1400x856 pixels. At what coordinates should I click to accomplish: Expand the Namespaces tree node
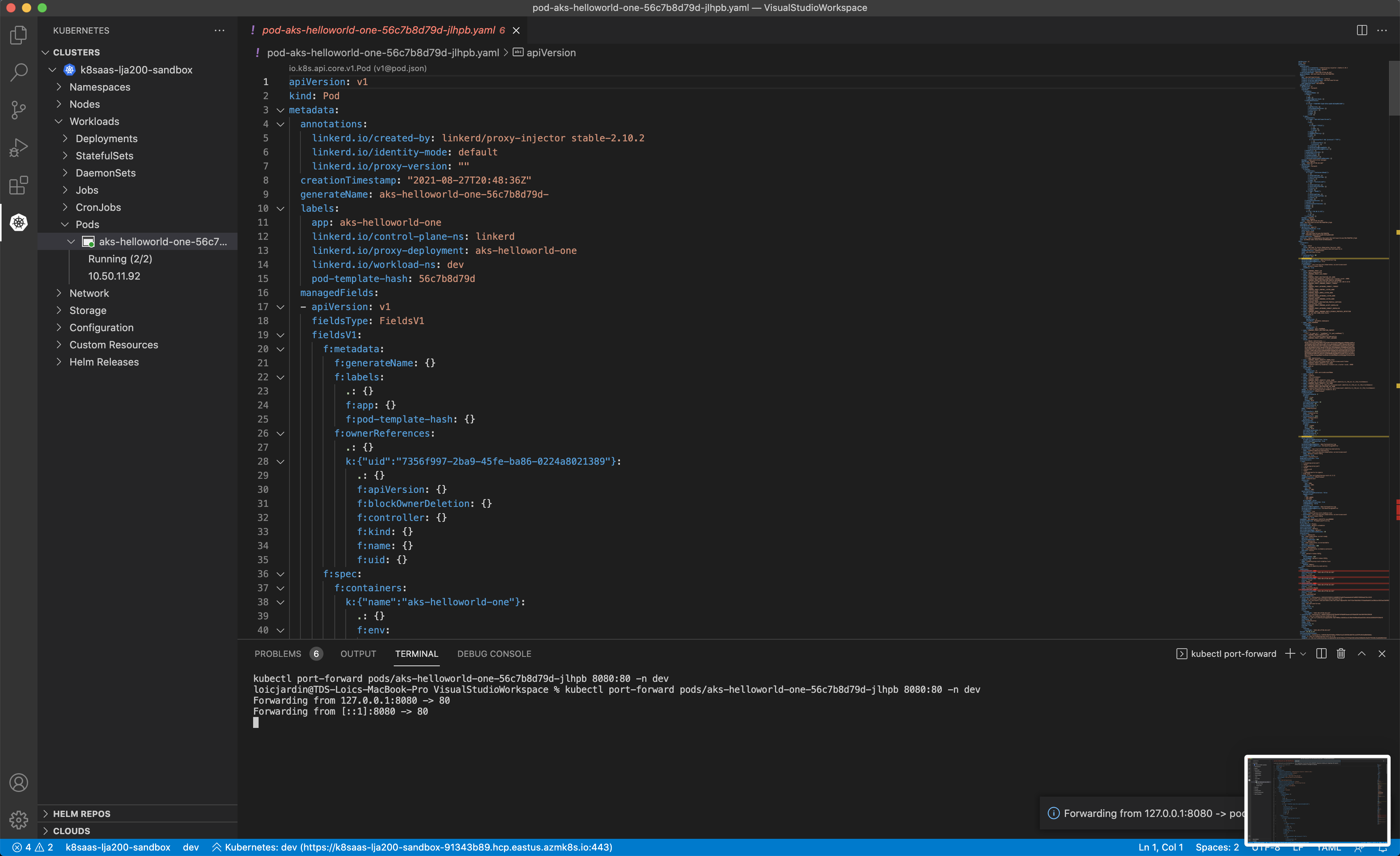pos(59,87)
